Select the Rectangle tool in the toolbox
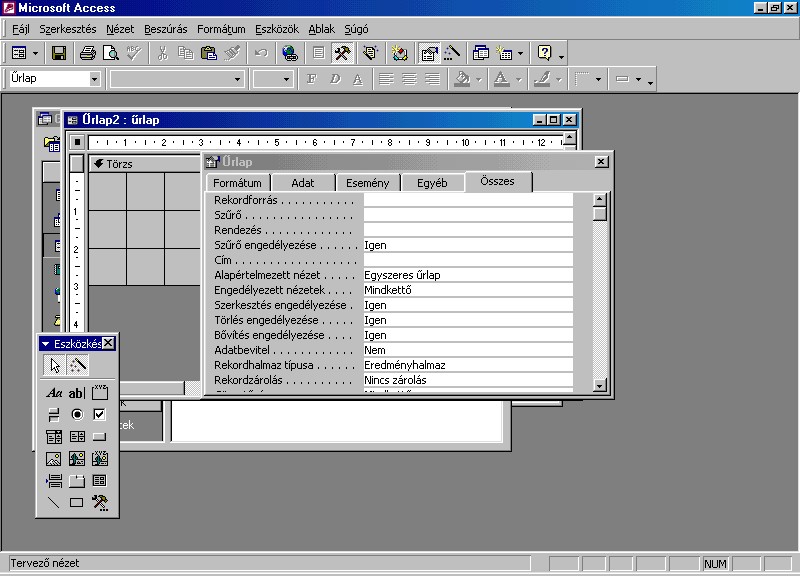Viewport: 800px width, 576px height. pyautogui.click(x=77, y=503)
